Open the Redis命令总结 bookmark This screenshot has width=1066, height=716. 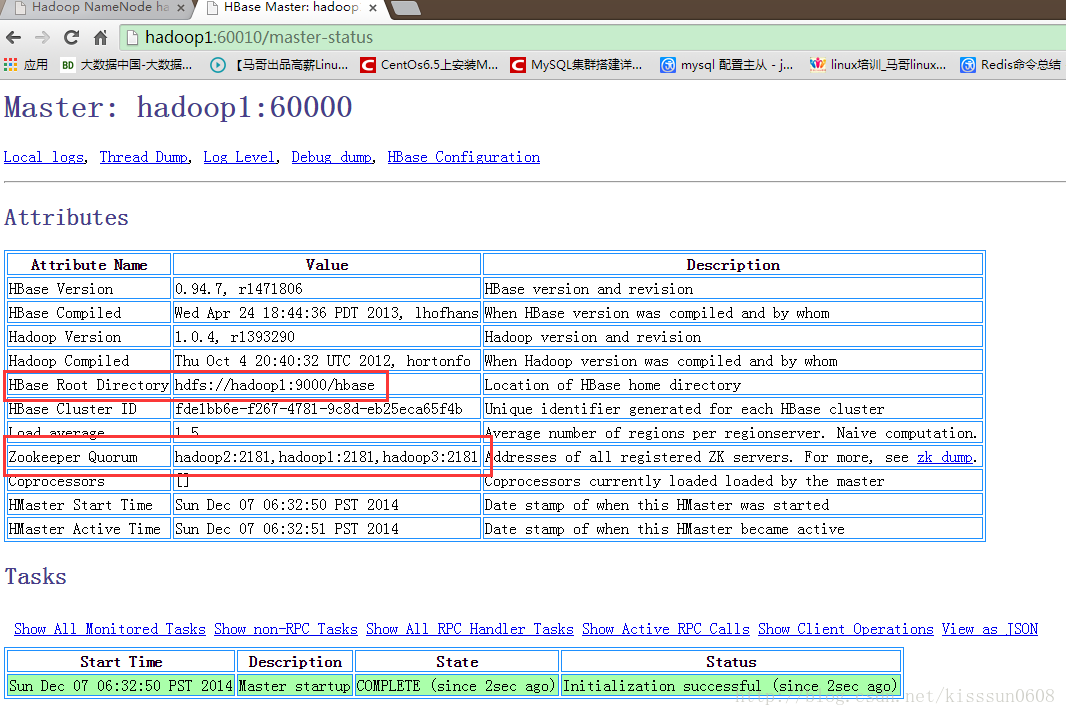pos(1010,65)
